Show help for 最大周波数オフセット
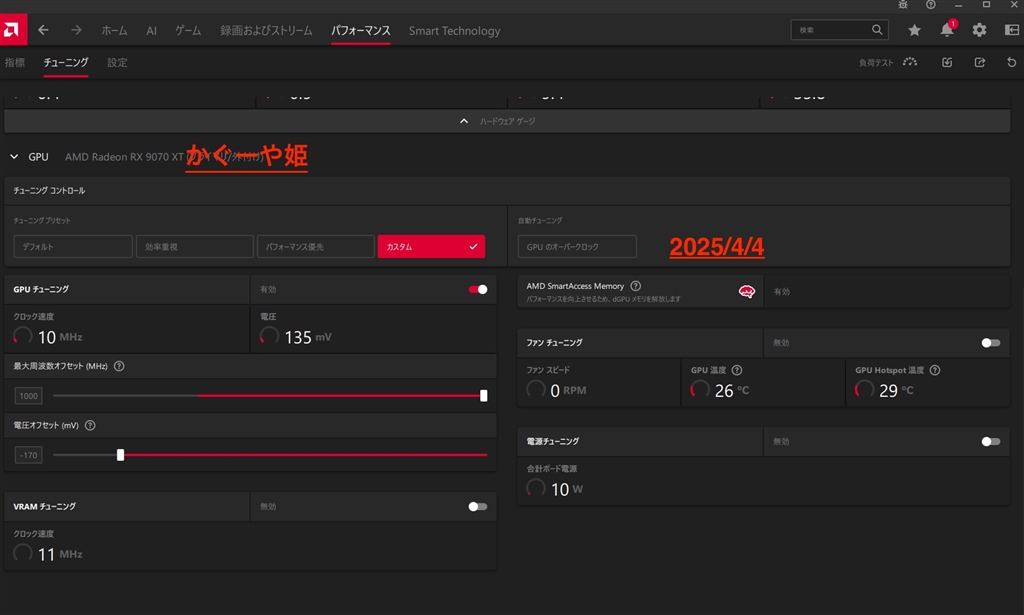The height and width of the screenshot is (615, 1024). tap(119, 366)
